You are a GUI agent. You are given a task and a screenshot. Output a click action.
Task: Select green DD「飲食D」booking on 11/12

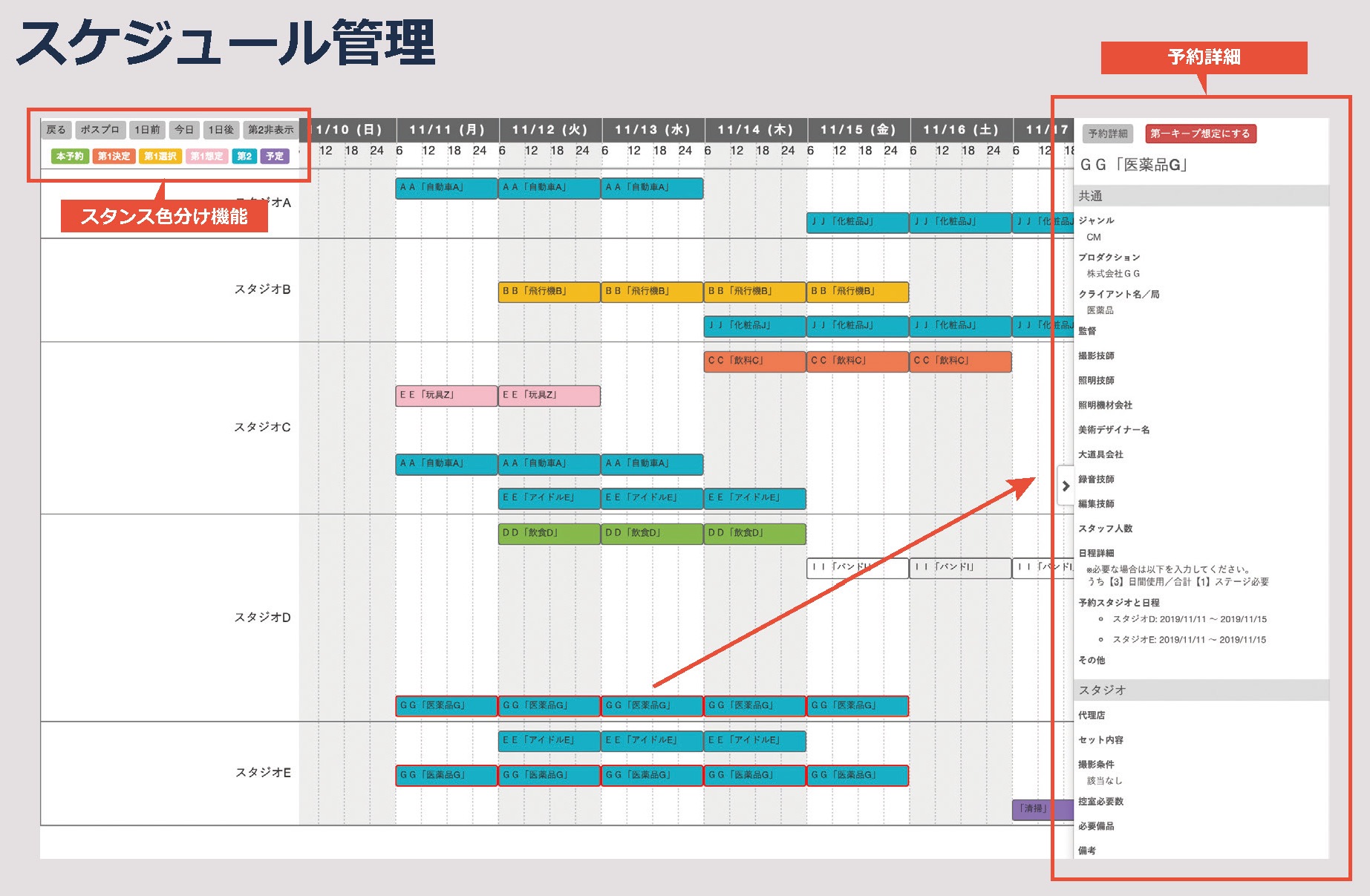[549, 534]
